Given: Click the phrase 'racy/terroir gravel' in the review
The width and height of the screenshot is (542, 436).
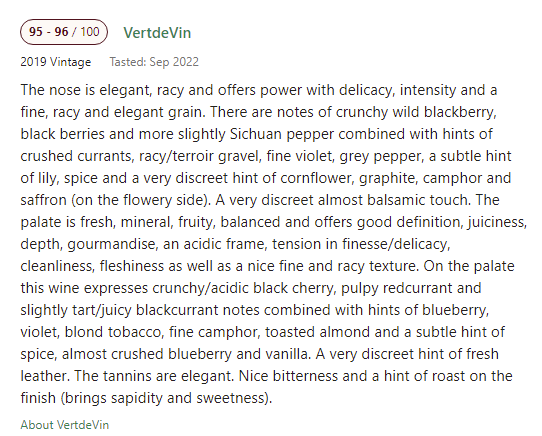Looking at the screenshot, I should pyautogui.click(x=199, y=156).
